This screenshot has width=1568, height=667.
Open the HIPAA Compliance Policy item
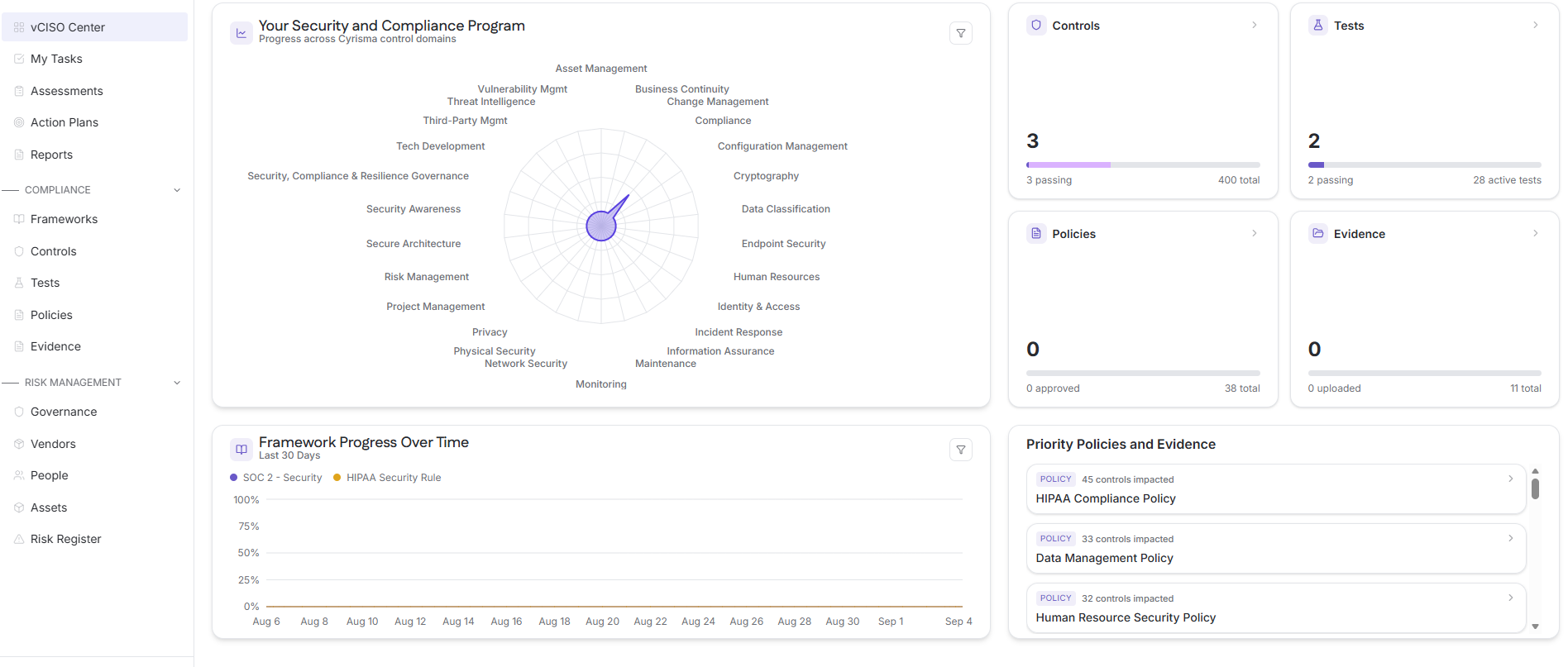point(1276,489)
